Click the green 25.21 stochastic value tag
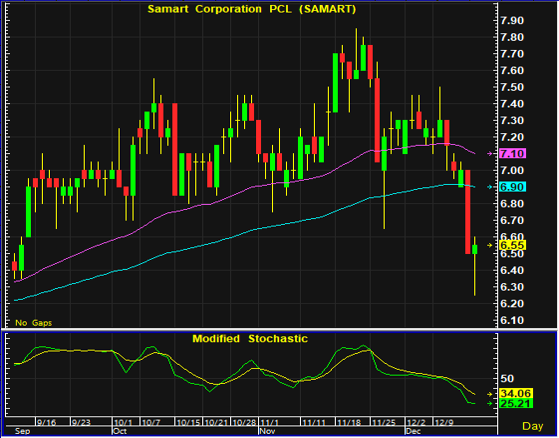The height and width of the screenshot is (438, 559). [x=516, y=404]
